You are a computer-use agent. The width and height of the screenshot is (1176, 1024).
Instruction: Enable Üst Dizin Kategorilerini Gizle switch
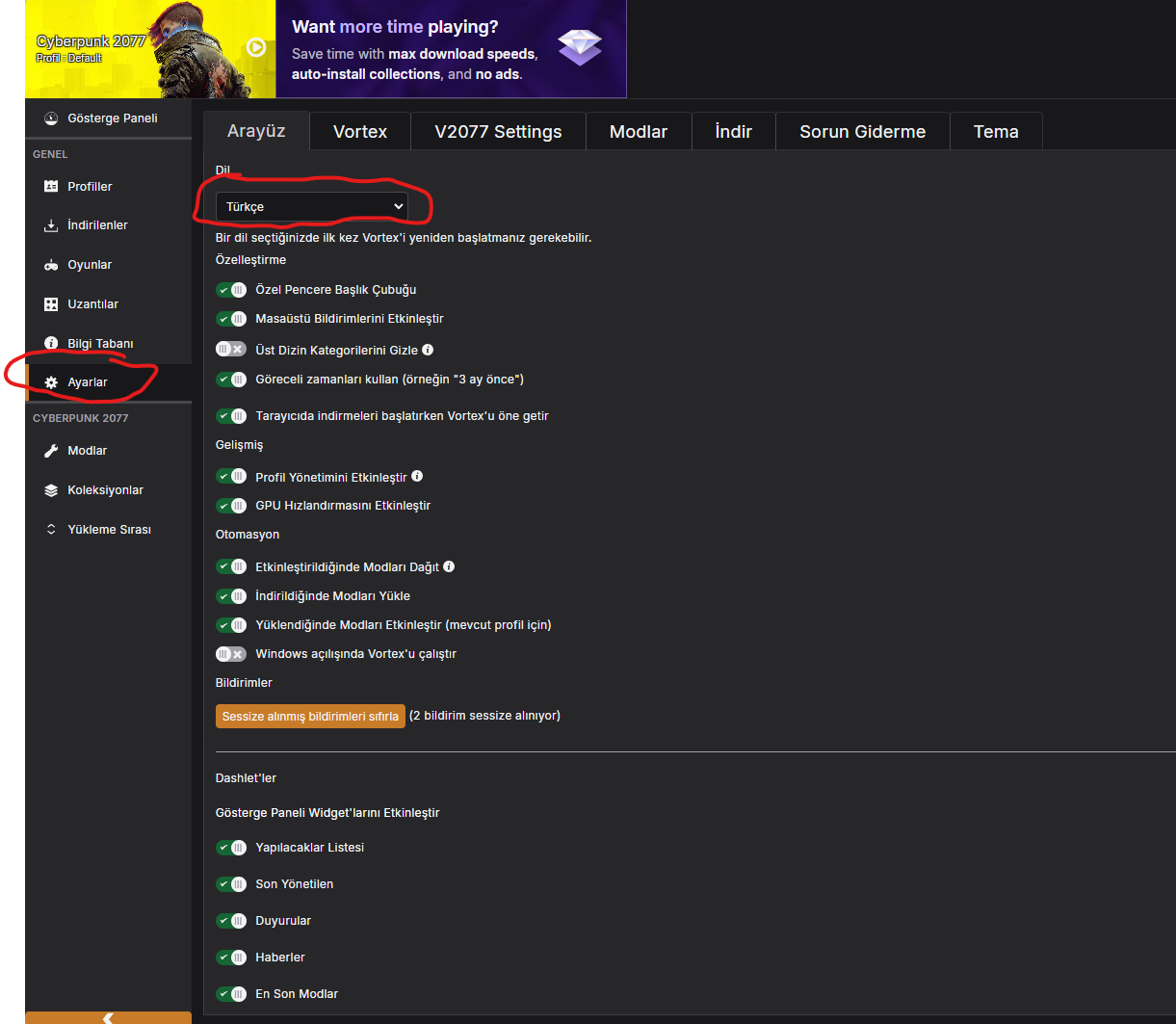coord(231,349)
